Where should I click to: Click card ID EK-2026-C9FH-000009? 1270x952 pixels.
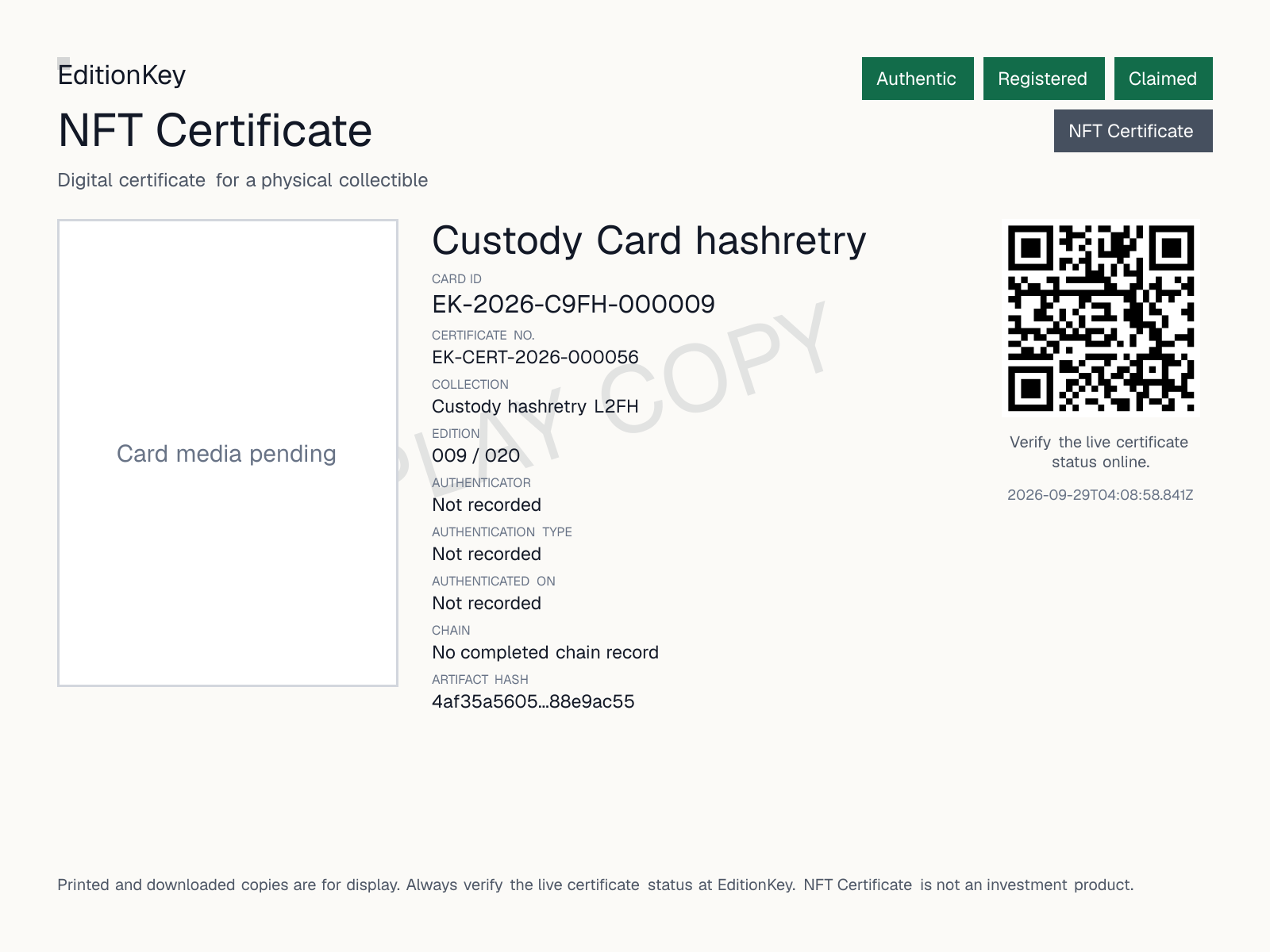[x=574, y=304]
